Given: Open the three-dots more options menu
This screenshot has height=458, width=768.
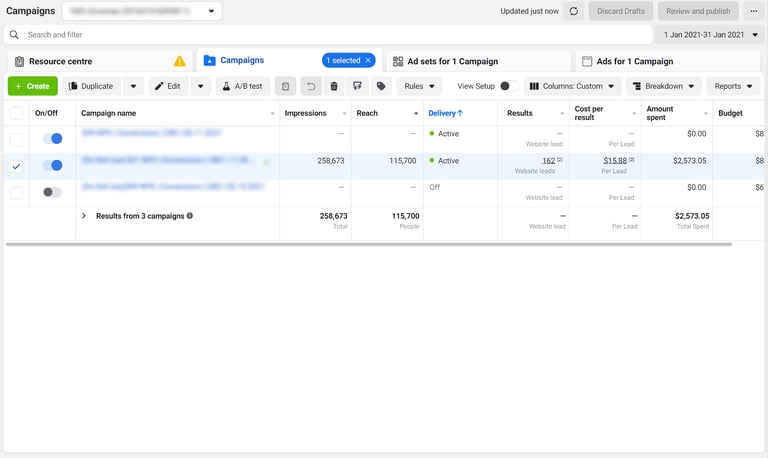Looking at the screenshot, I should click(x=753, y=11).
